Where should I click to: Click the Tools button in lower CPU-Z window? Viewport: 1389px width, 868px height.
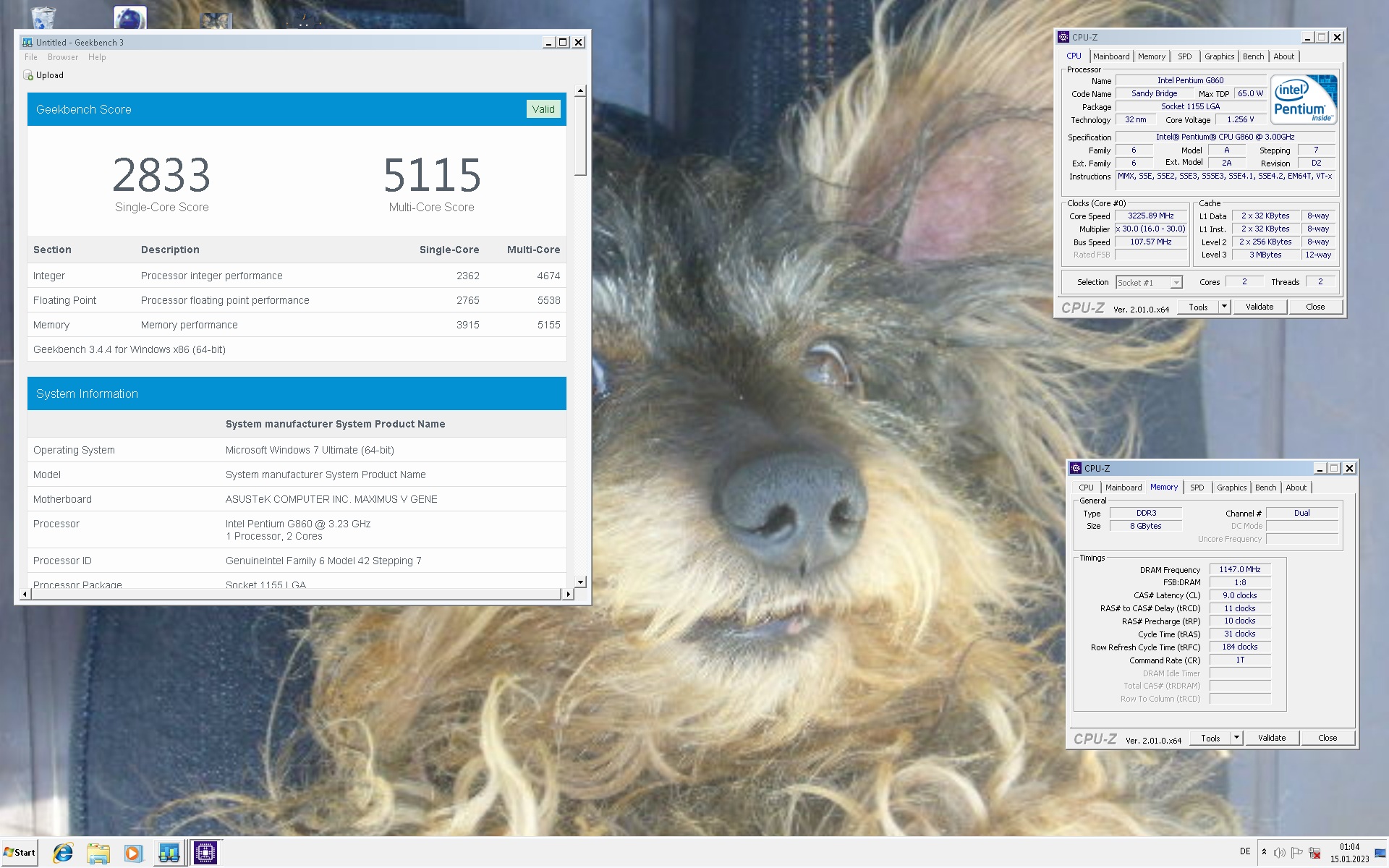pyautogui.click(x=1210, y=738)
